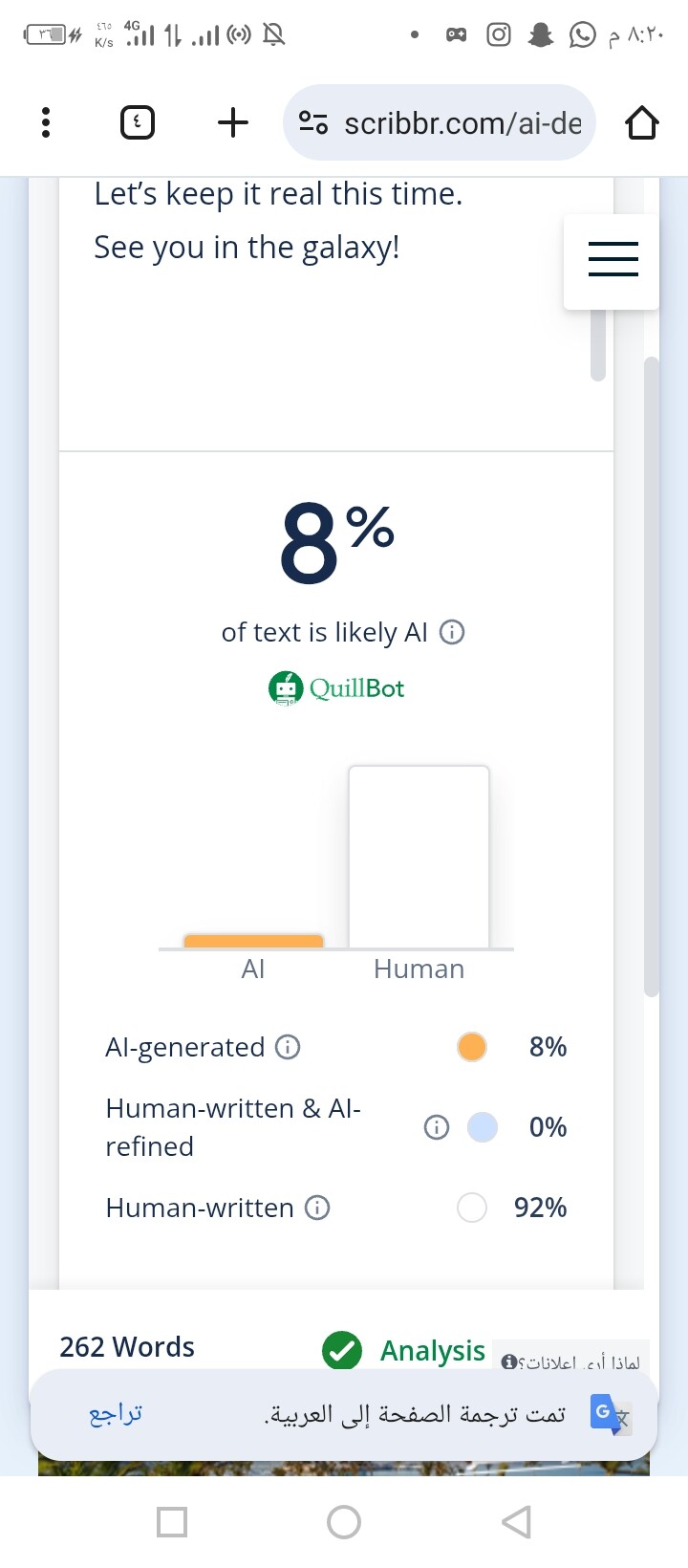Go to the browser home page
Screen dimensions: 688x1568
coord(641,122)
